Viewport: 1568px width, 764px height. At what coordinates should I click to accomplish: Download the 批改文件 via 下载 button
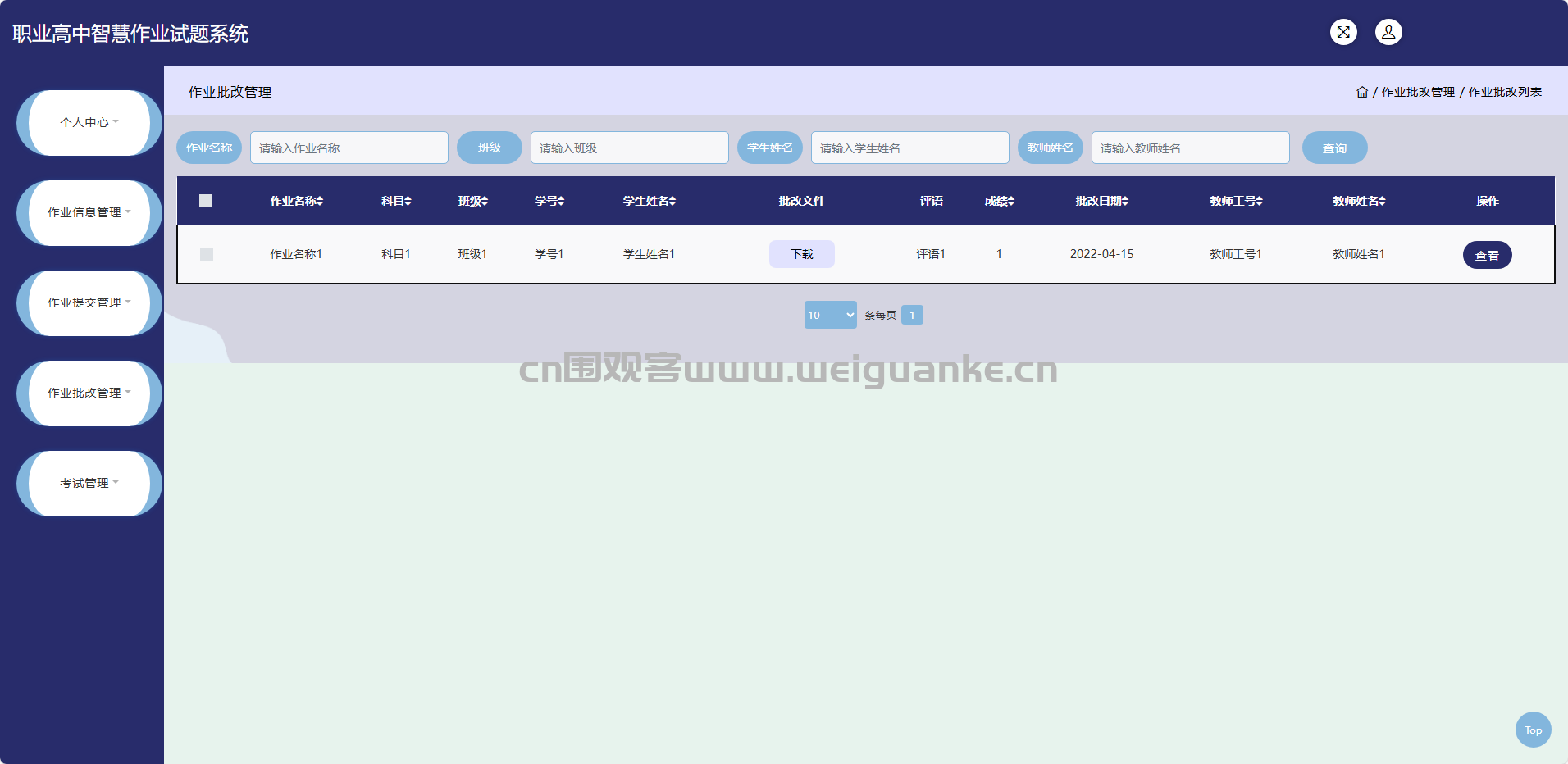[x=802, y=254]
